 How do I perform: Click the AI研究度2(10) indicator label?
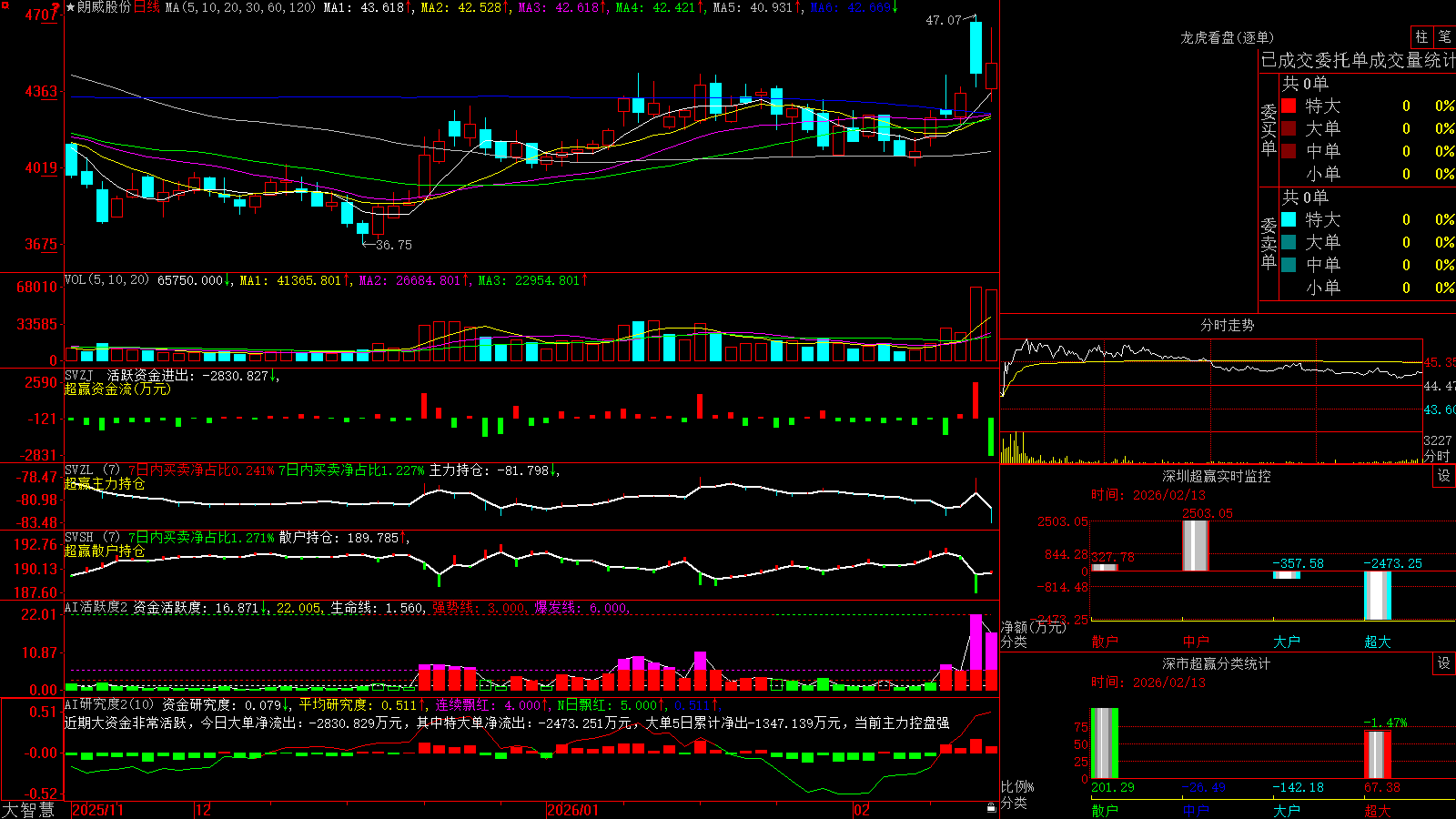click(109, 704)
